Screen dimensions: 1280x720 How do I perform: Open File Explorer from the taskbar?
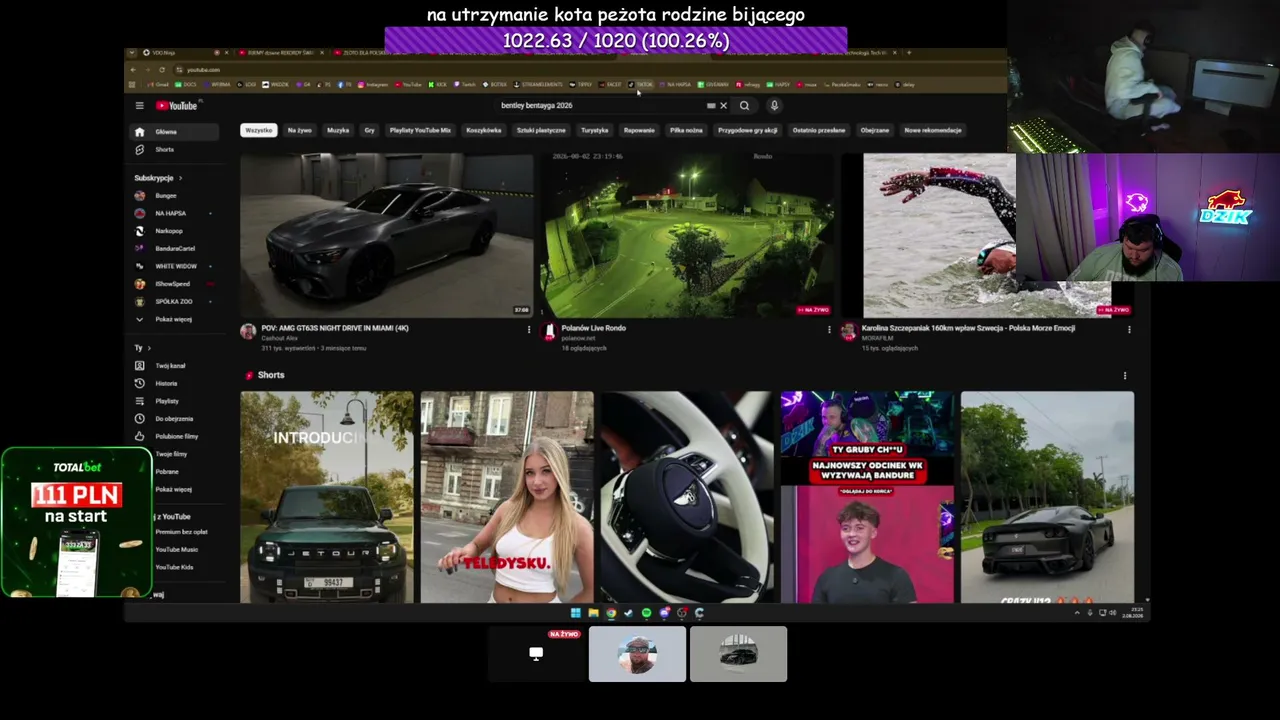pos(593,613)
